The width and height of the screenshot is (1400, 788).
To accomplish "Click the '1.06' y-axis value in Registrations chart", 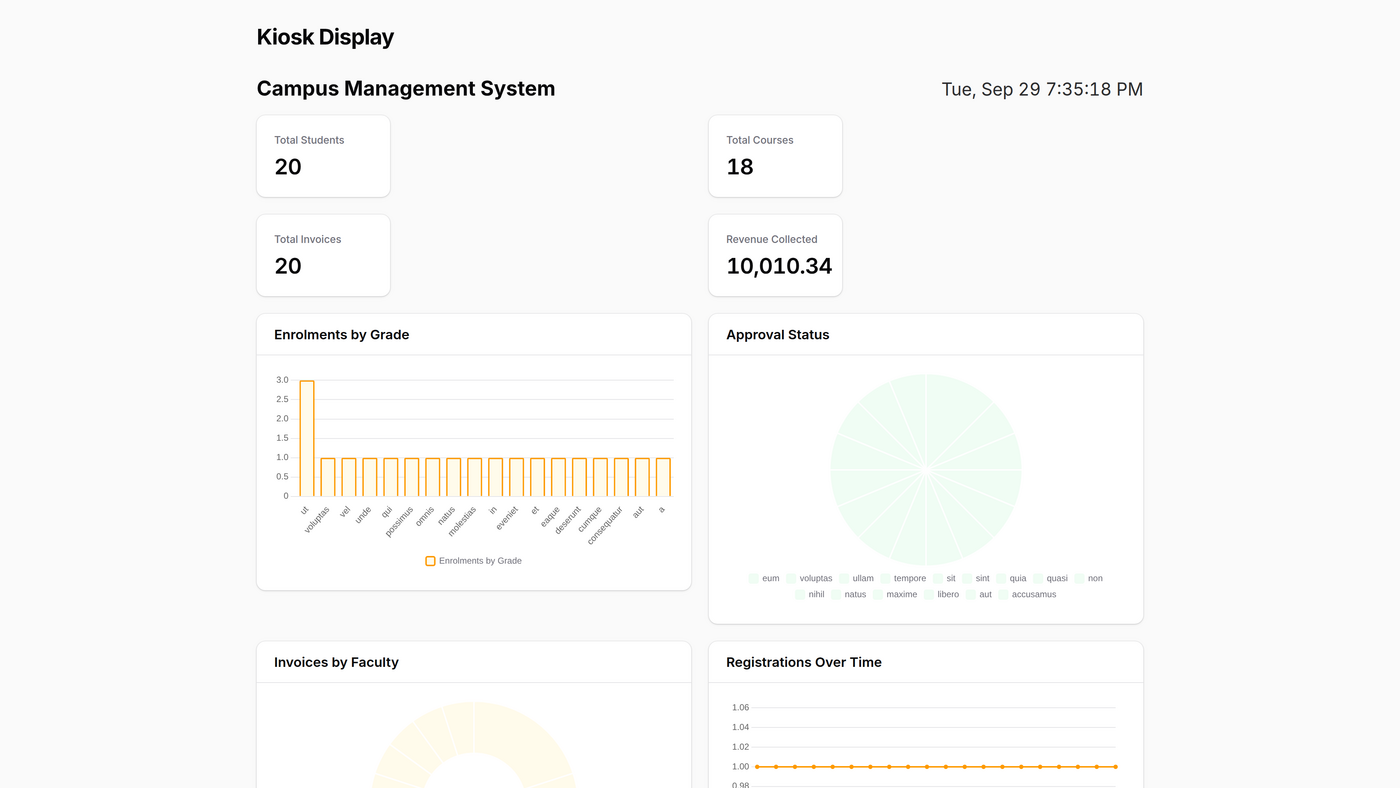I will [x=740, y=707].
